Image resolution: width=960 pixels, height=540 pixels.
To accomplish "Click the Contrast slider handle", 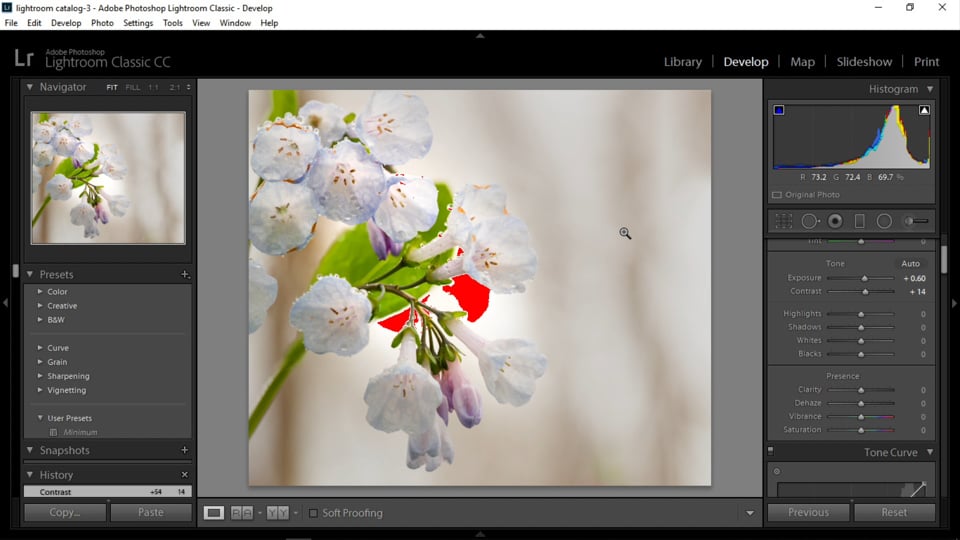I will (x=865, y=291).
